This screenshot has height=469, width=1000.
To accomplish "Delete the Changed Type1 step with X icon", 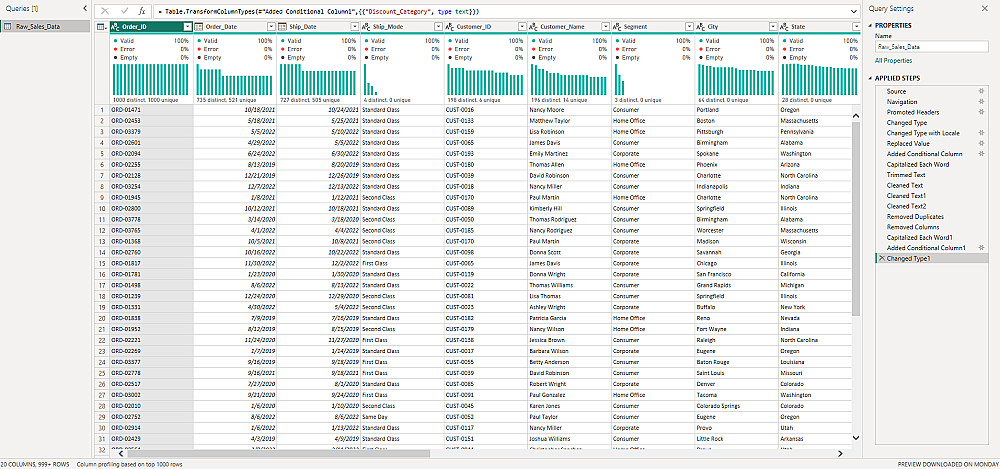I will pyautogui.click(x=881, y=258).
